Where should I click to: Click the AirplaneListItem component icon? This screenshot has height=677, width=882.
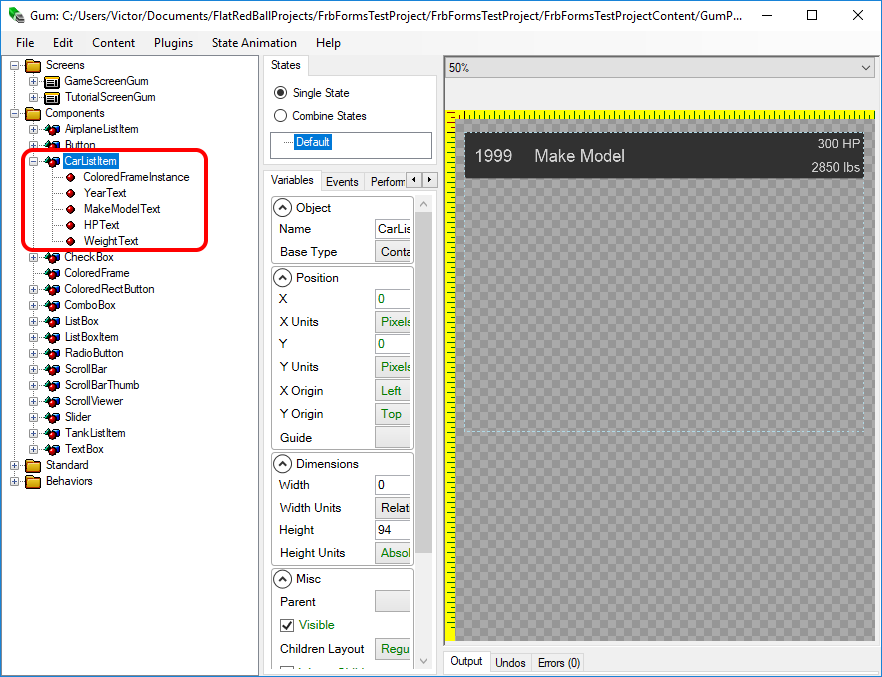coord(53,129)
